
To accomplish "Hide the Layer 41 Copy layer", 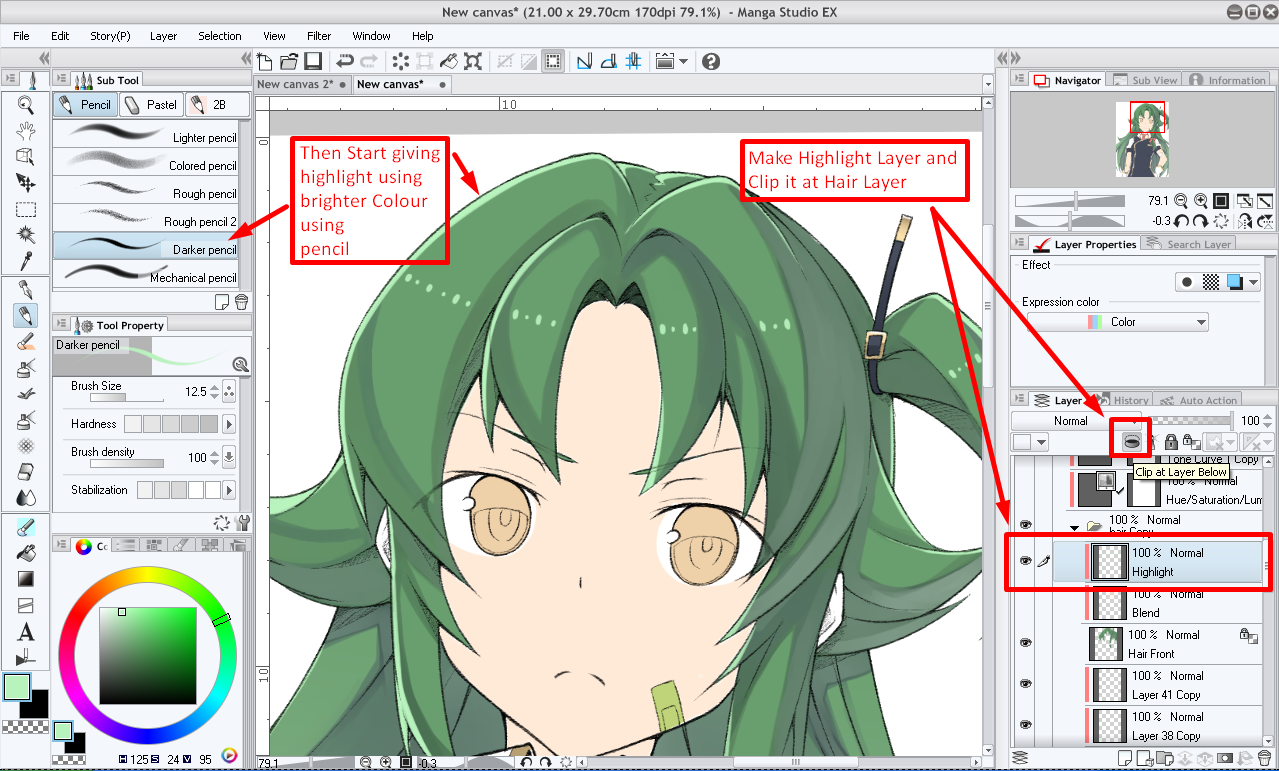I will tap(1026, 681).
